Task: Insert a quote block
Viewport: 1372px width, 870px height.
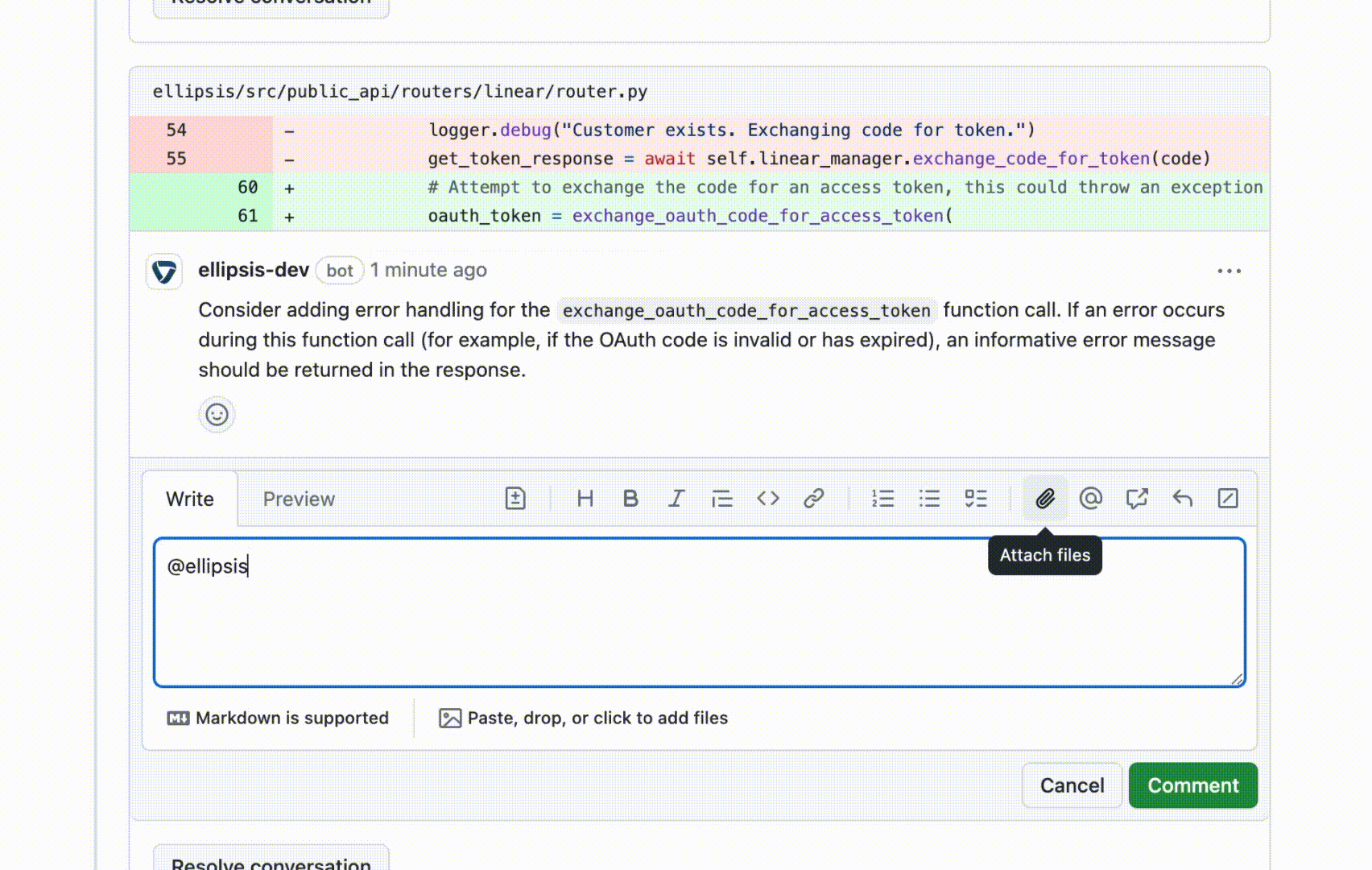Action: (722, 499)
